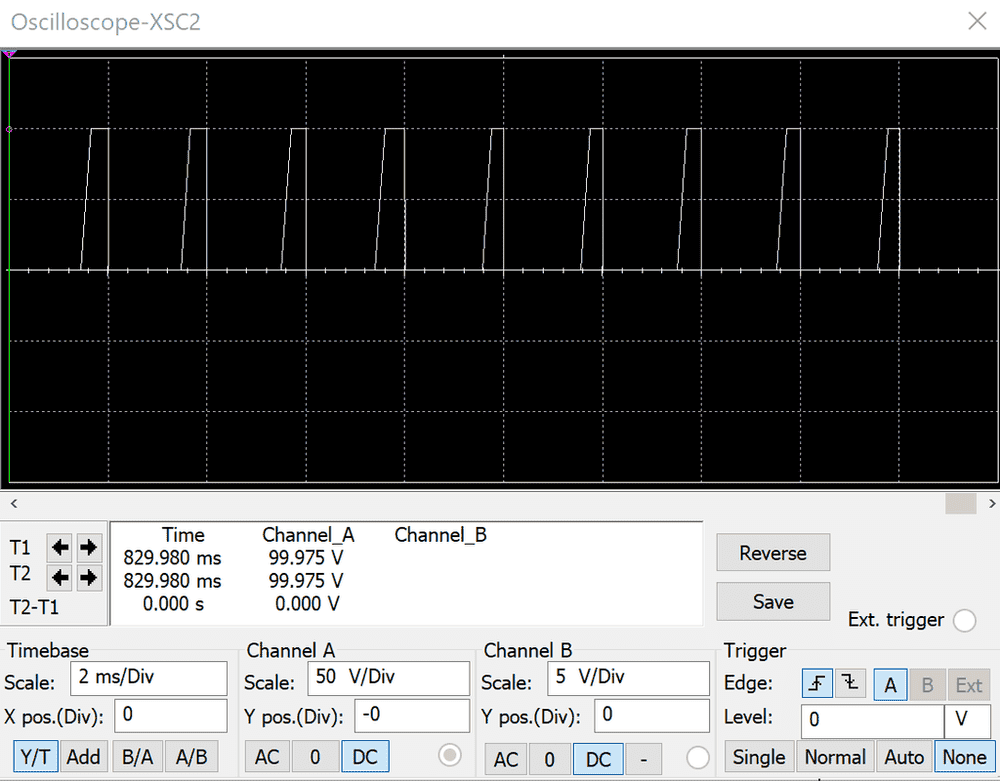Toggle the Ext. trigger radio button
1000x781 pixels.
pos(964,621)
